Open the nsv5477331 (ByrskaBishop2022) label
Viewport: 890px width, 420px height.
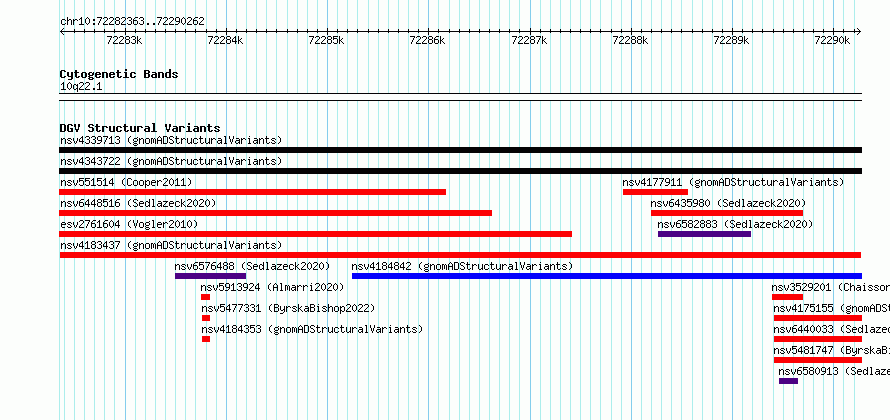[288, 308]
